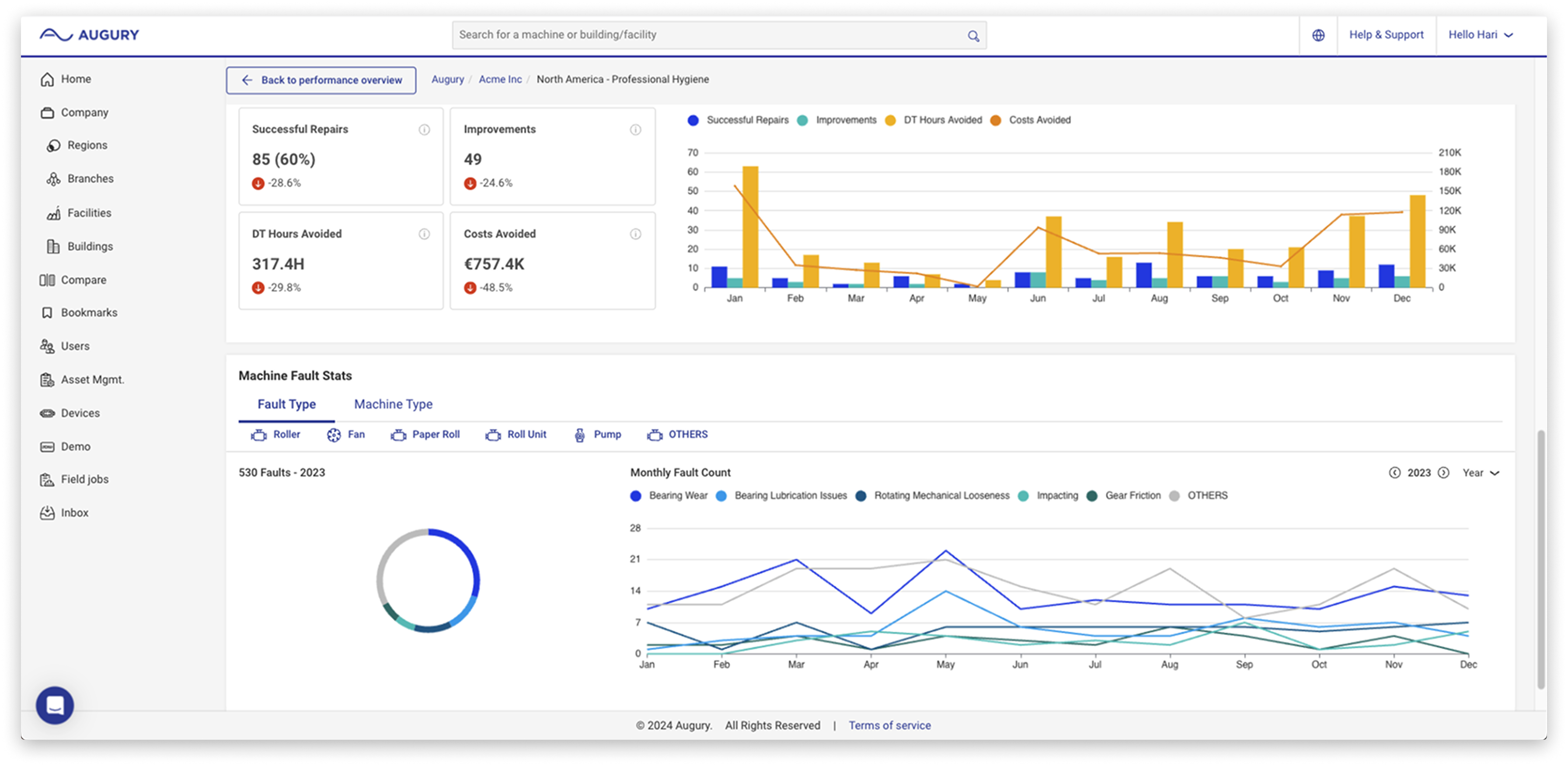Select the Fault Type tab
The width and height of the screenshot is (1568, 766).
pos(286,404)
